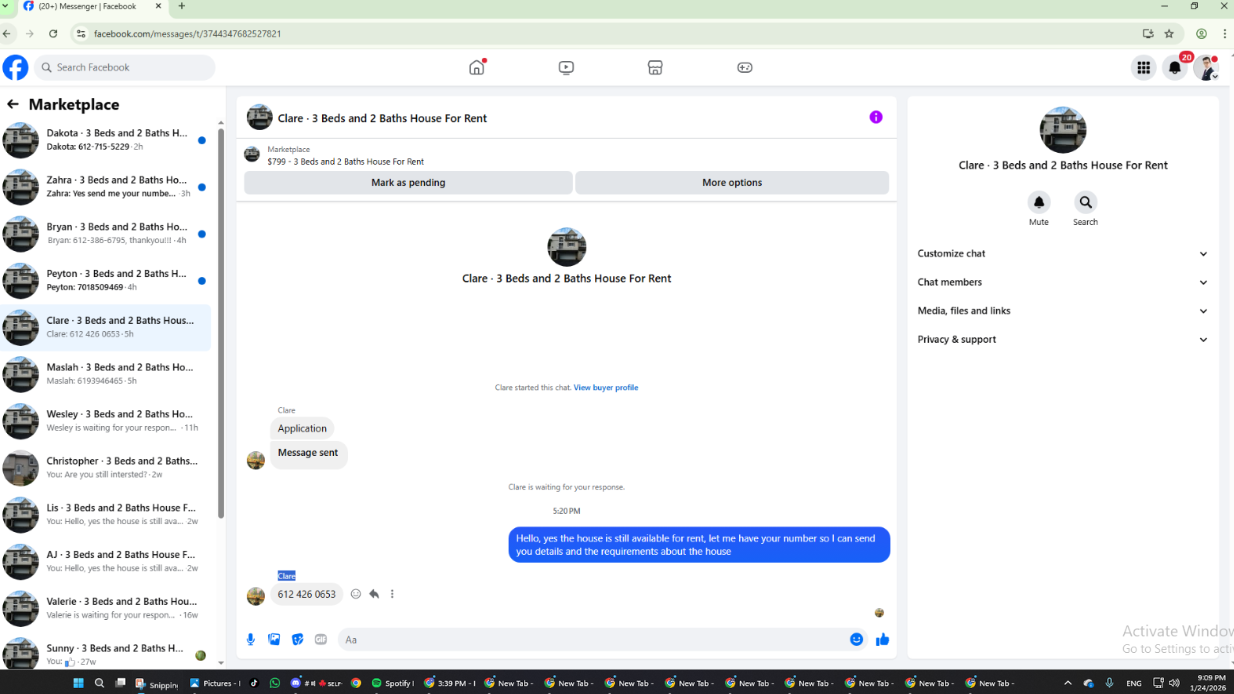Attach a file using the photo icon
This screenshot has width=1234, height=694.
(274, 639)
